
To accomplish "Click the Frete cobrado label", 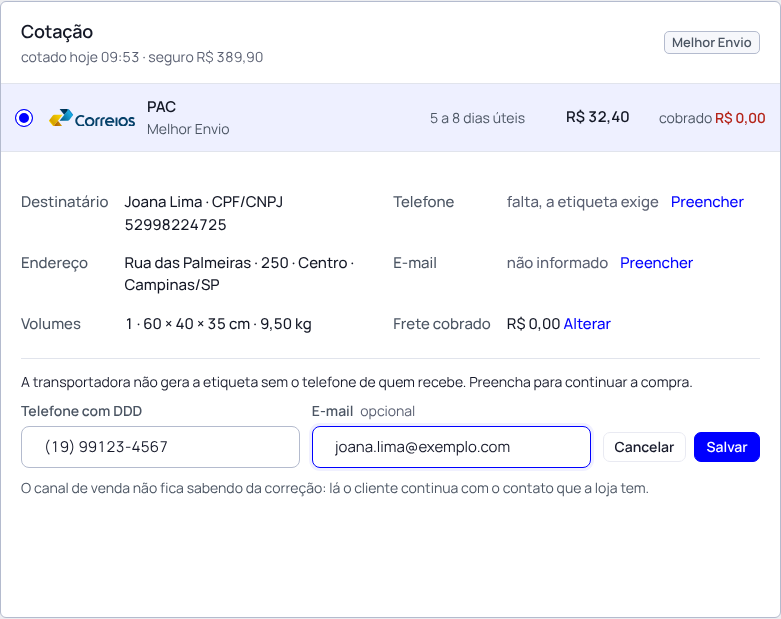I will (x=441, y=324).
